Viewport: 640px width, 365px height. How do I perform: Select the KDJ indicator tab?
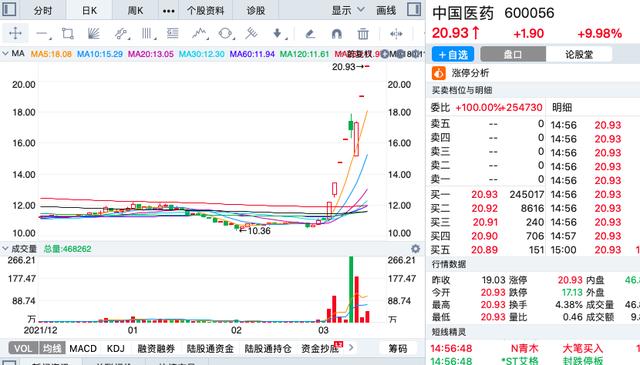(116, 348)
